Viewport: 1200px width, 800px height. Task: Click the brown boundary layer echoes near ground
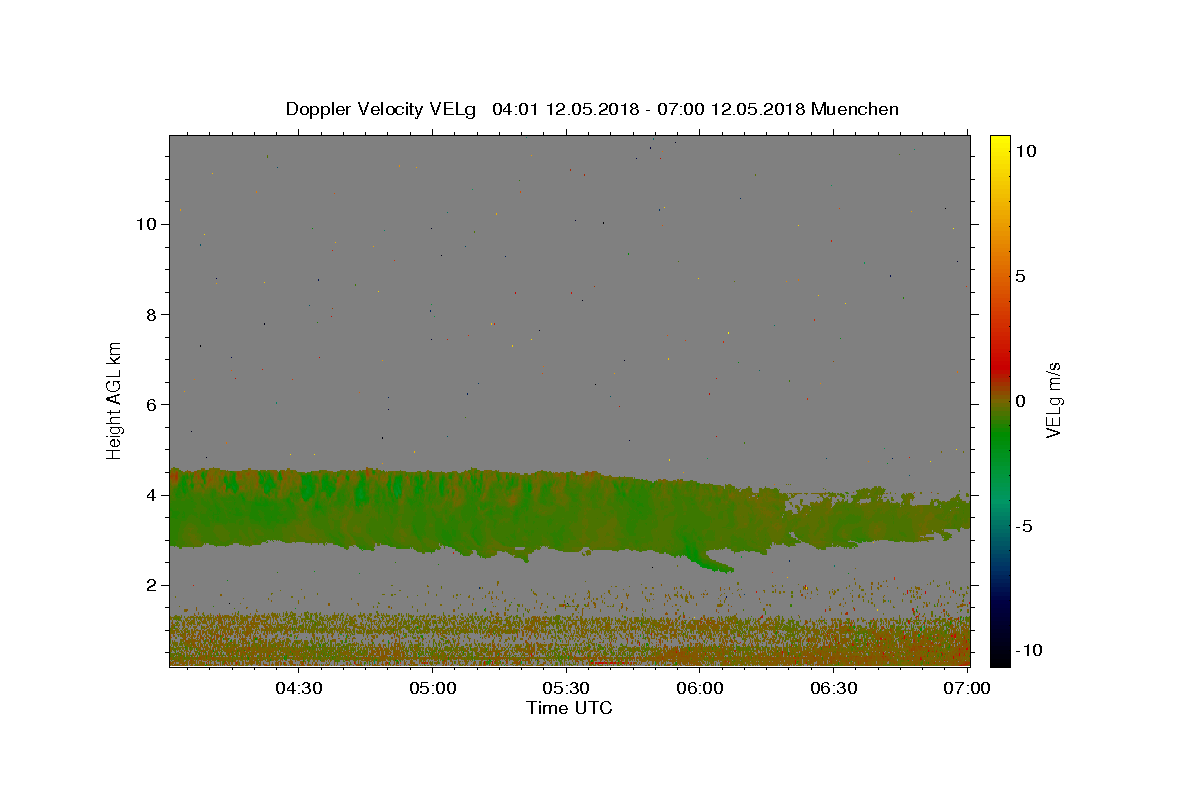click(x=570, y=640)
